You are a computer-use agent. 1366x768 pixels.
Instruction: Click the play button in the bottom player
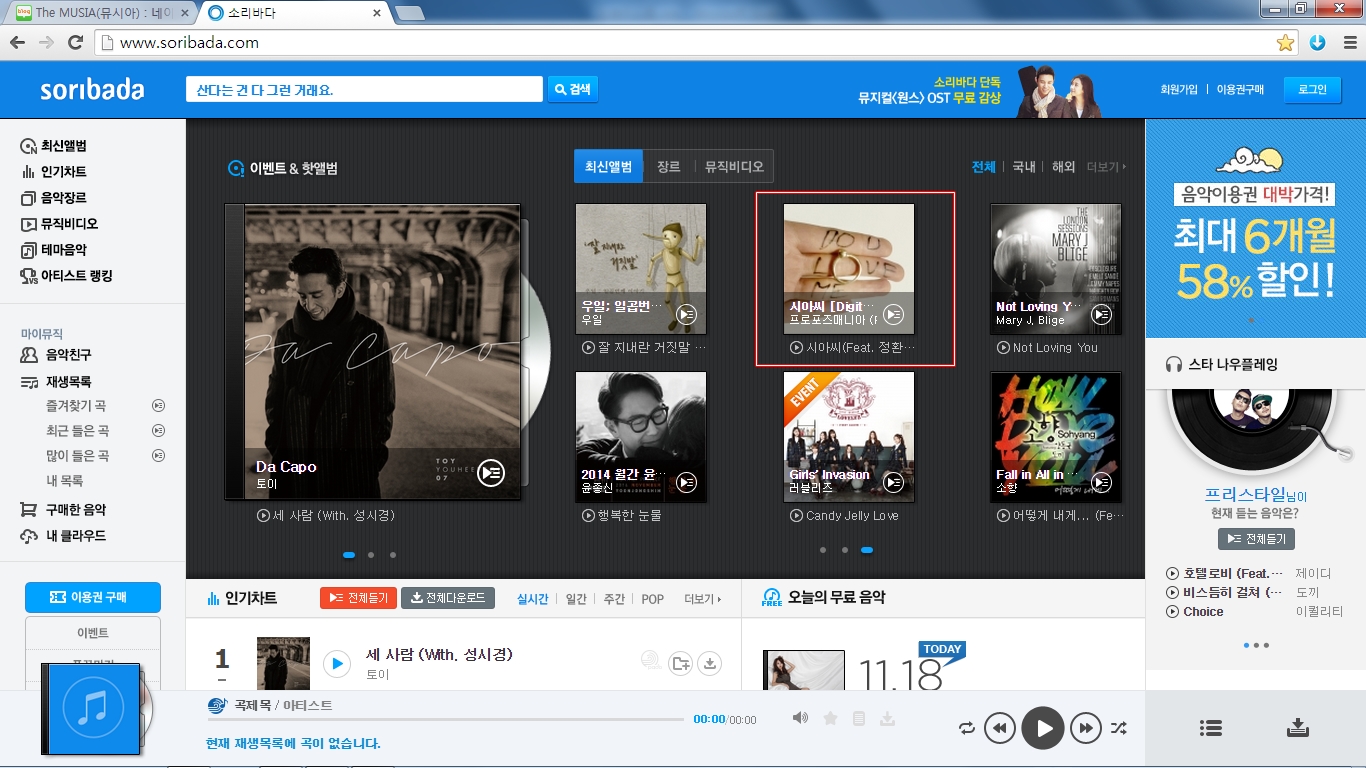(1043, 728)
